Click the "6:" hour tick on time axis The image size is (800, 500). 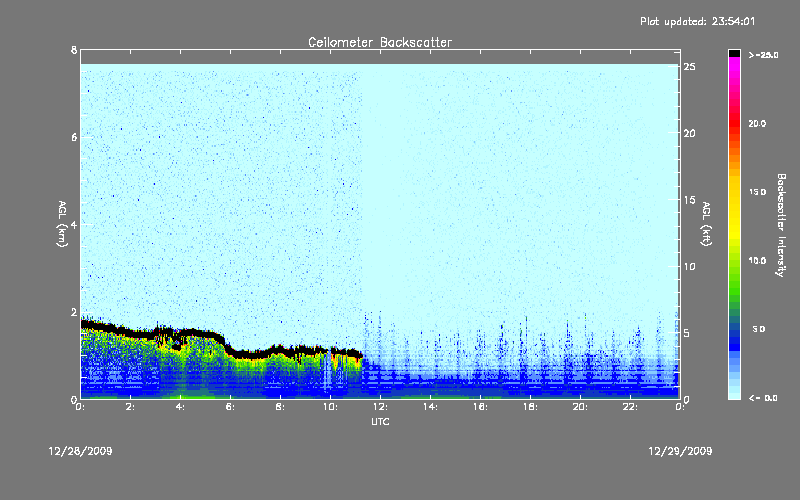click(x=231, y=407)
